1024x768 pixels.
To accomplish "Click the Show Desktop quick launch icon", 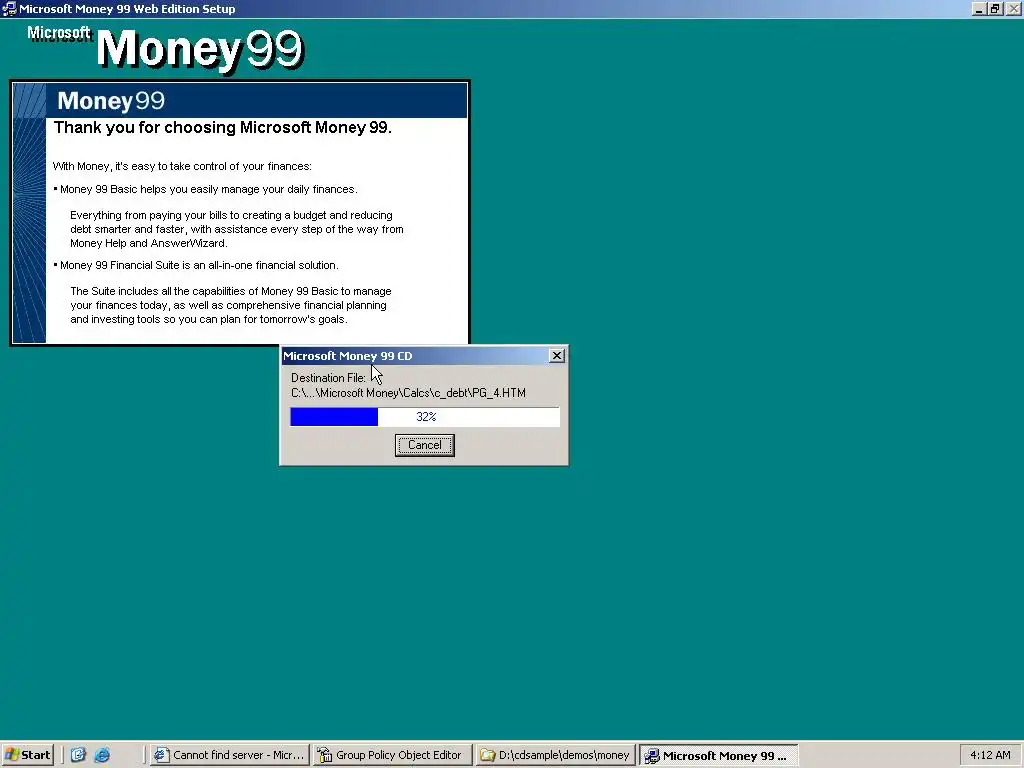I will 78,755.
